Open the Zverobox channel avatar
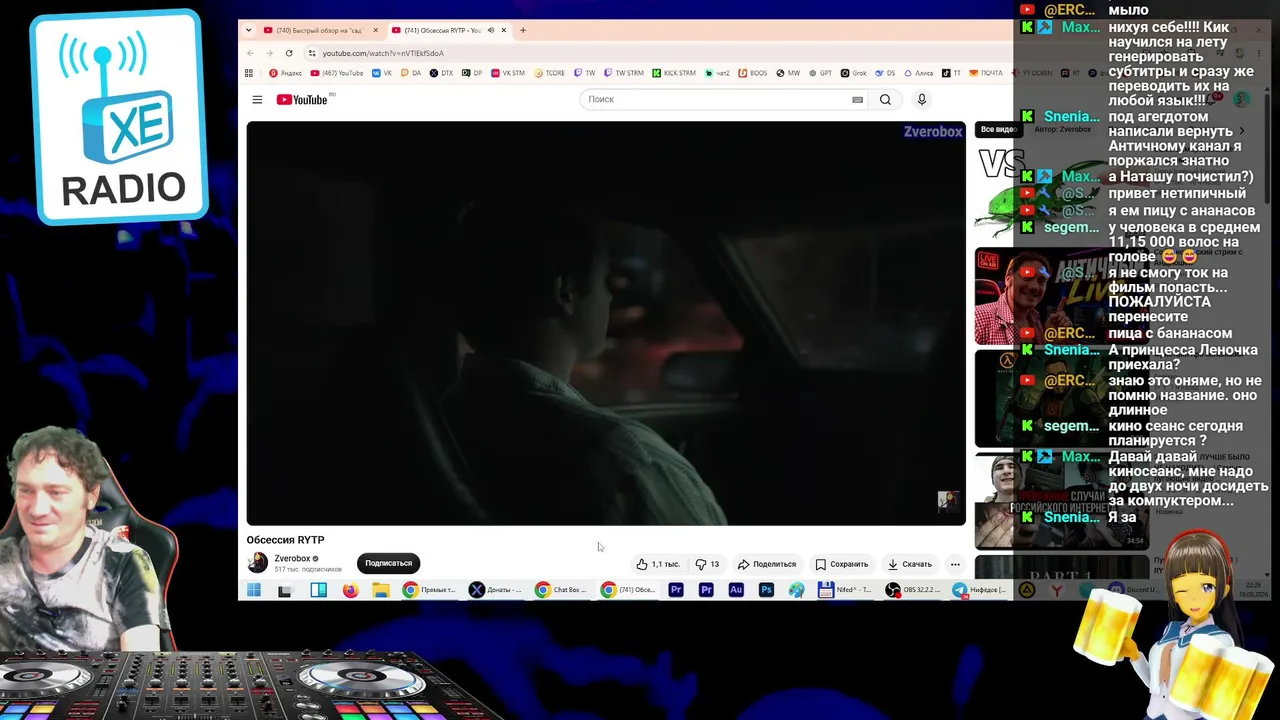Screen dimensions: 1280x720 point(258,563)
